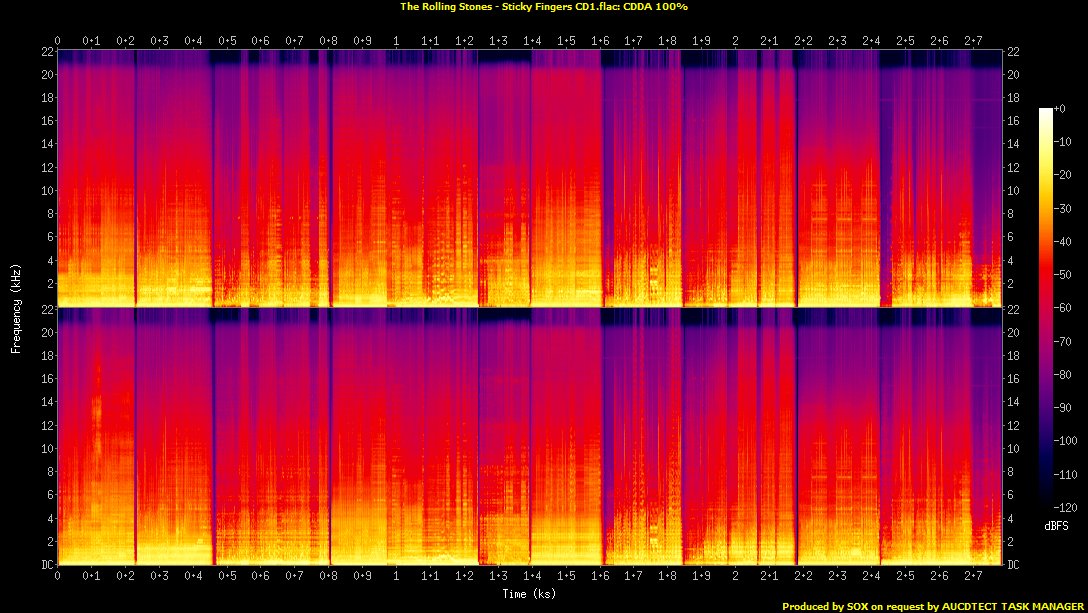Click the 0.5 tick on bottom time axis
Image resolution: width=1088 pixels, height=613 pixels.
[227, 577]
